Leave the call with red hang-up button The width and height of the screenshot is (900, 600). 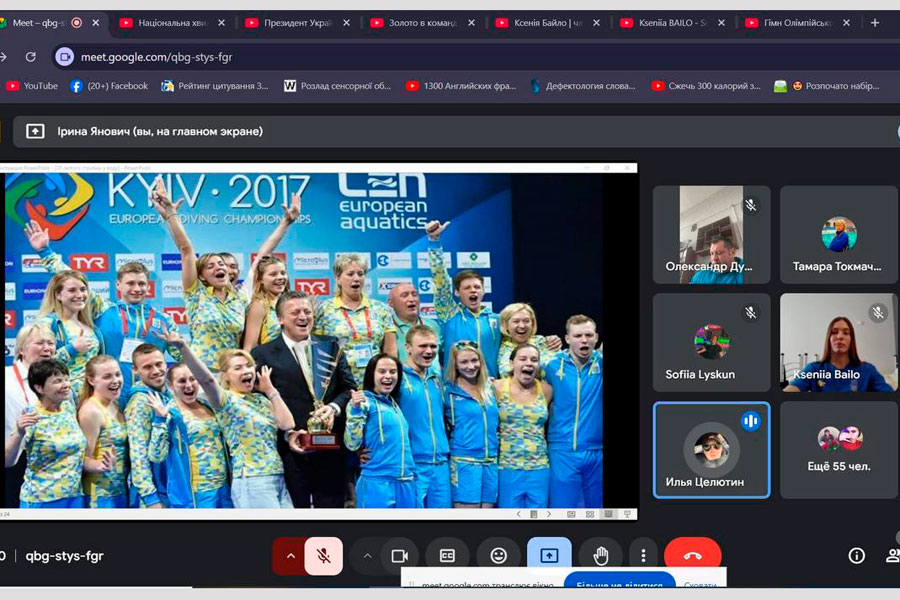692,556
